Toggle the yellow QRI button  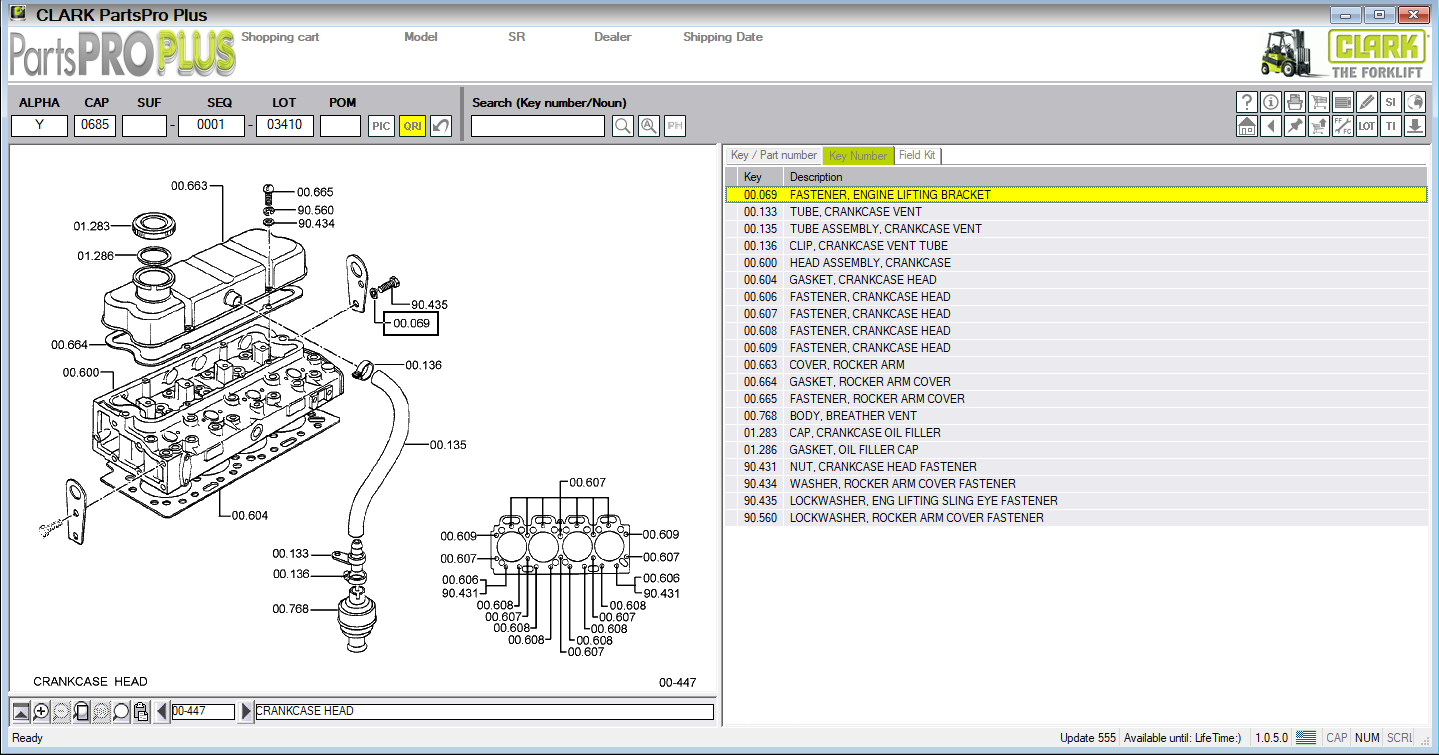tap(412, 126)
